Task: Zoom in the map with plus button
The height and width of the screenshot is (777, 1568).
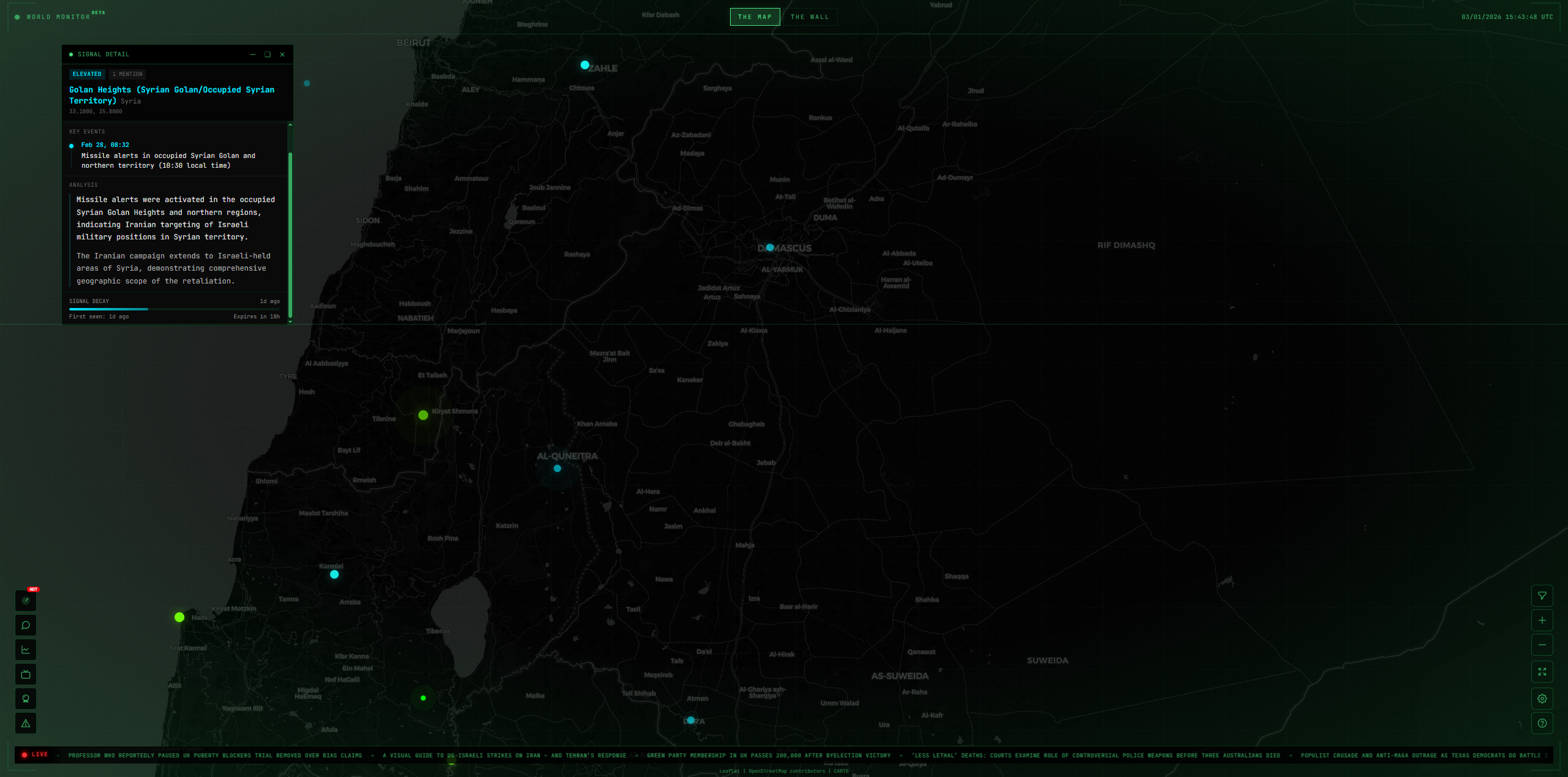Action: pyautogui.click(x=1542, y=620)
